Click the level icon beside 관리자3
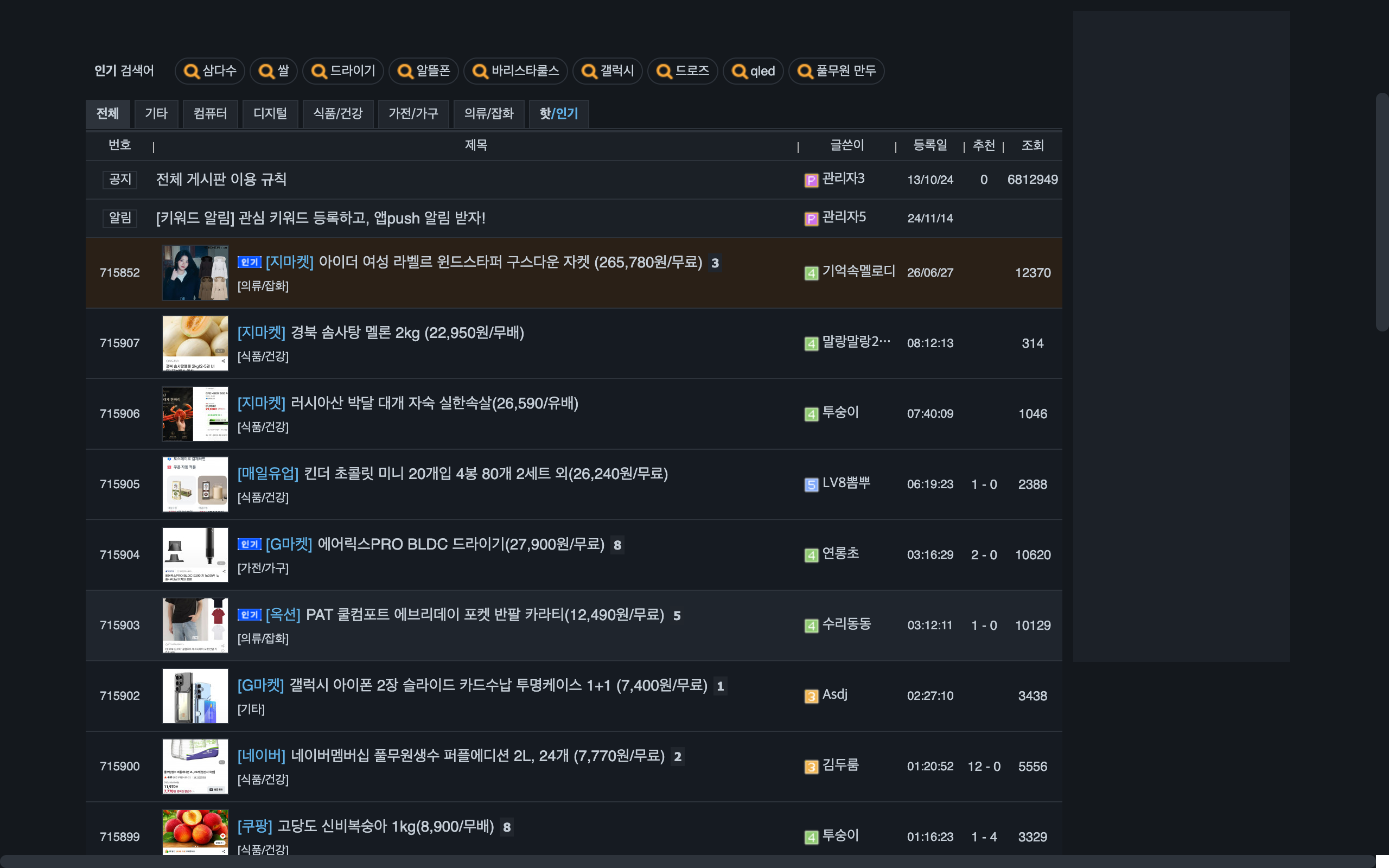This screenshot has height=868, width=1389. click(811, 181)
